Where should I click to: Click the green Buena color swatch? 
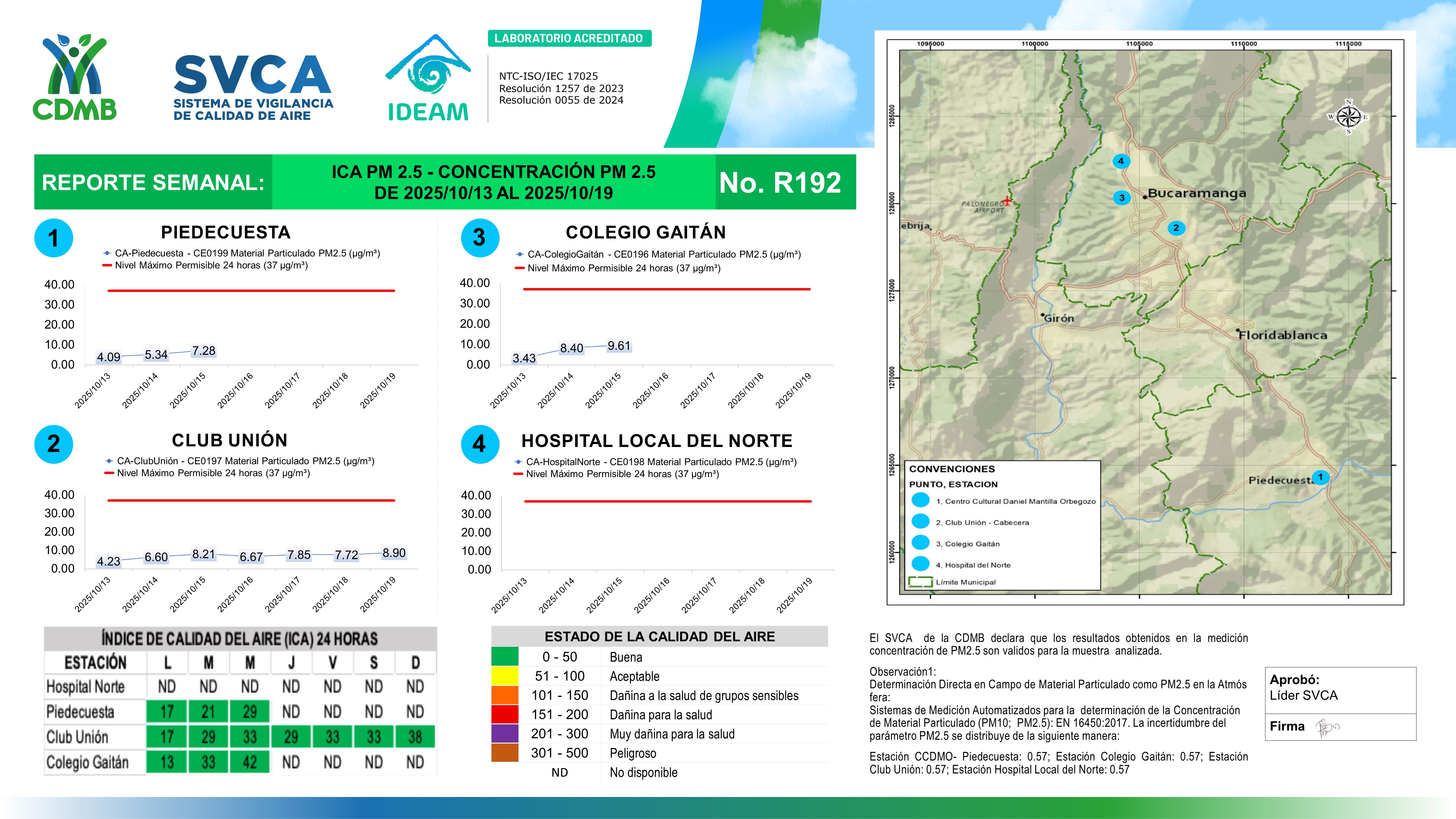point(505,657)
